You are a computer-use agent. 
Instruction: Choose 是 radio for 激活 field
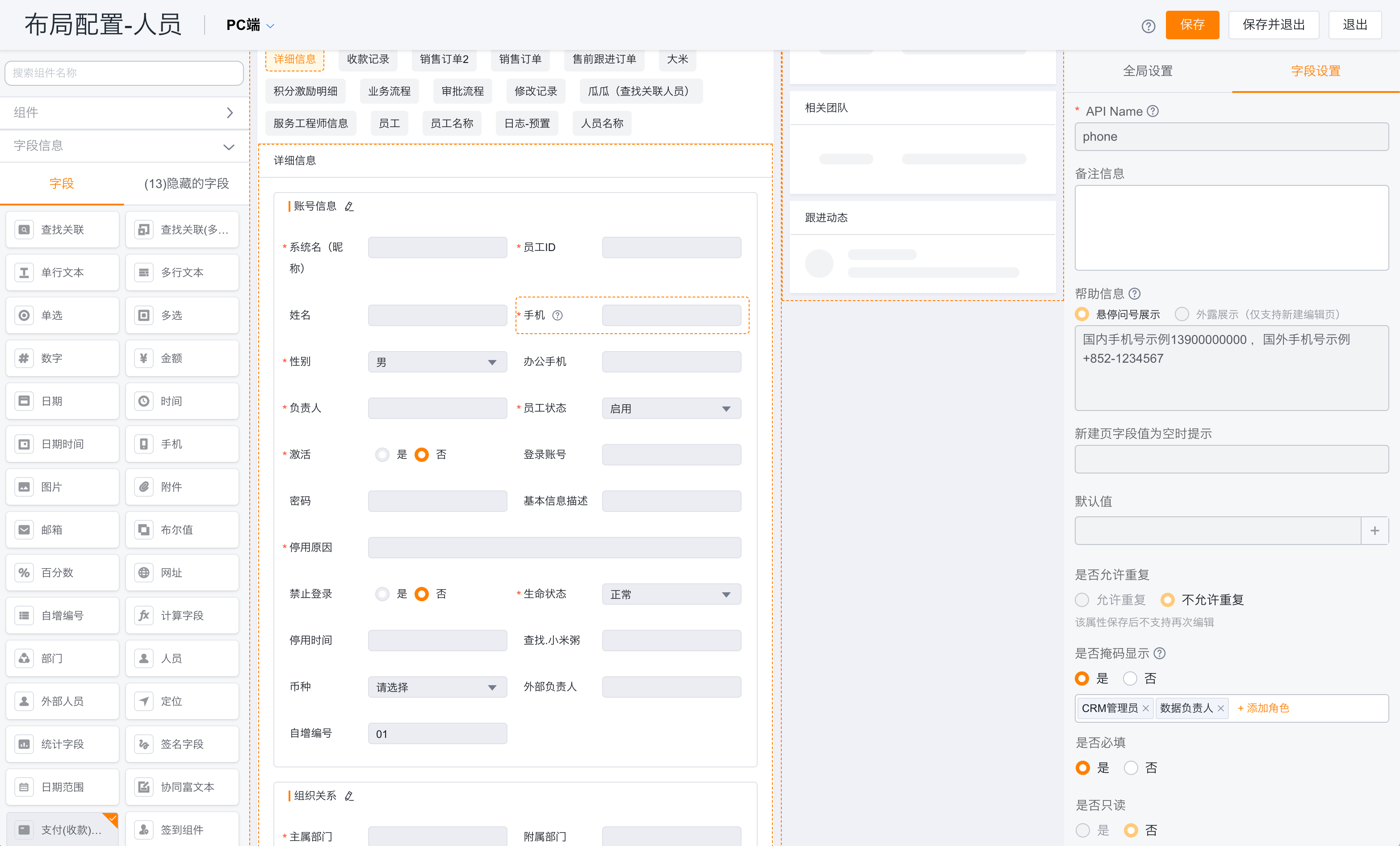click(382, 455)
